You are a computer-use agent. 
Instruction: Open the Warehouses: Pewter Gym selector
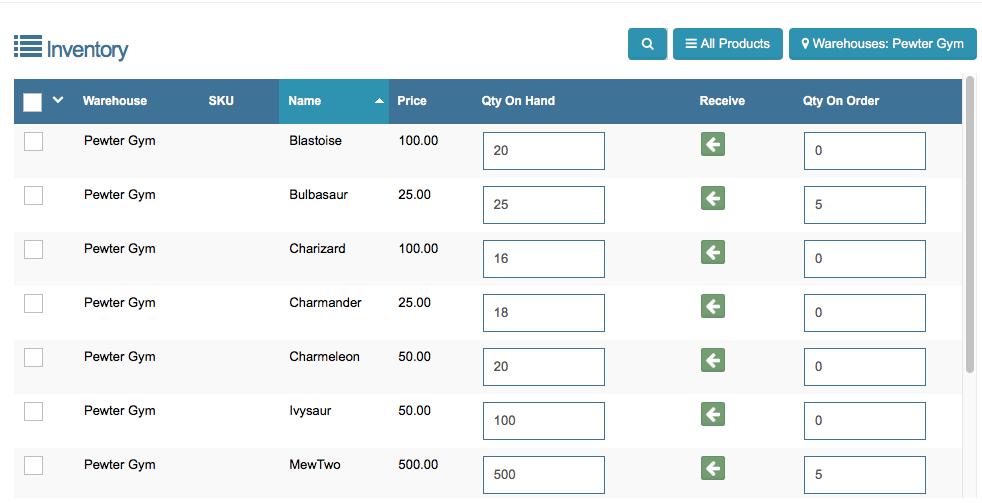click(x=882, y=44)
